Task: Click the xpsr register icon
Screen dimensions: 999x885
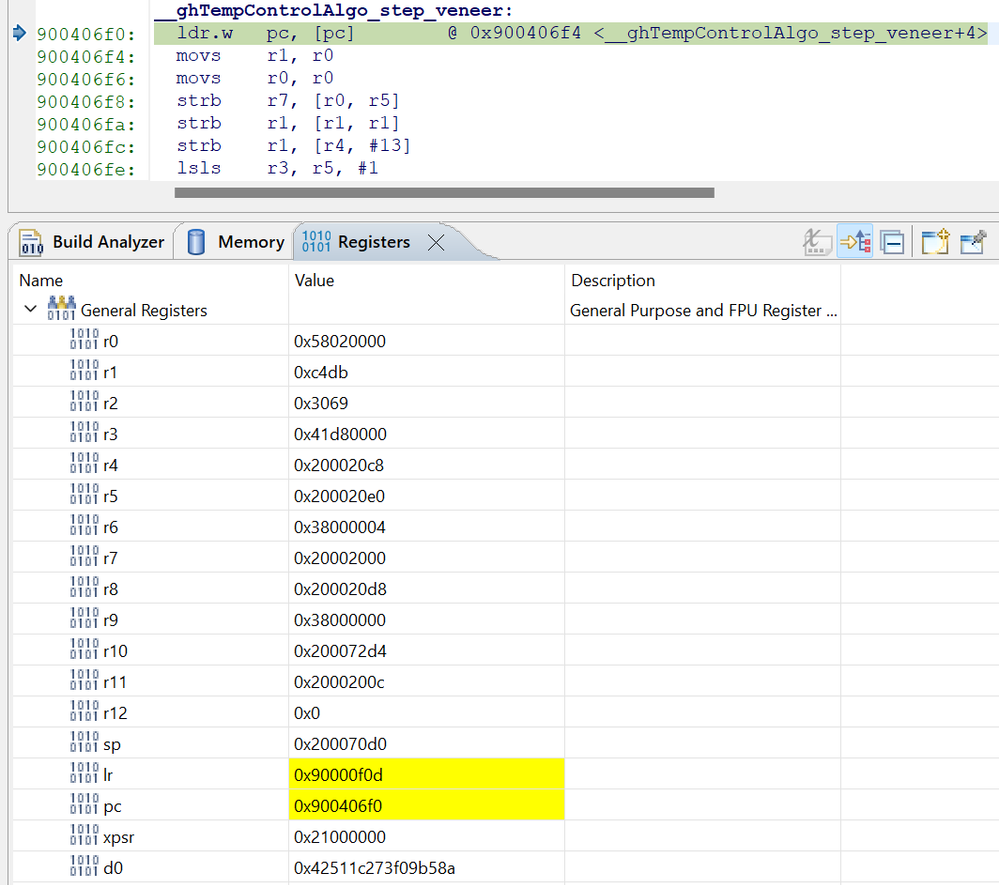Action: click(84, 836)
